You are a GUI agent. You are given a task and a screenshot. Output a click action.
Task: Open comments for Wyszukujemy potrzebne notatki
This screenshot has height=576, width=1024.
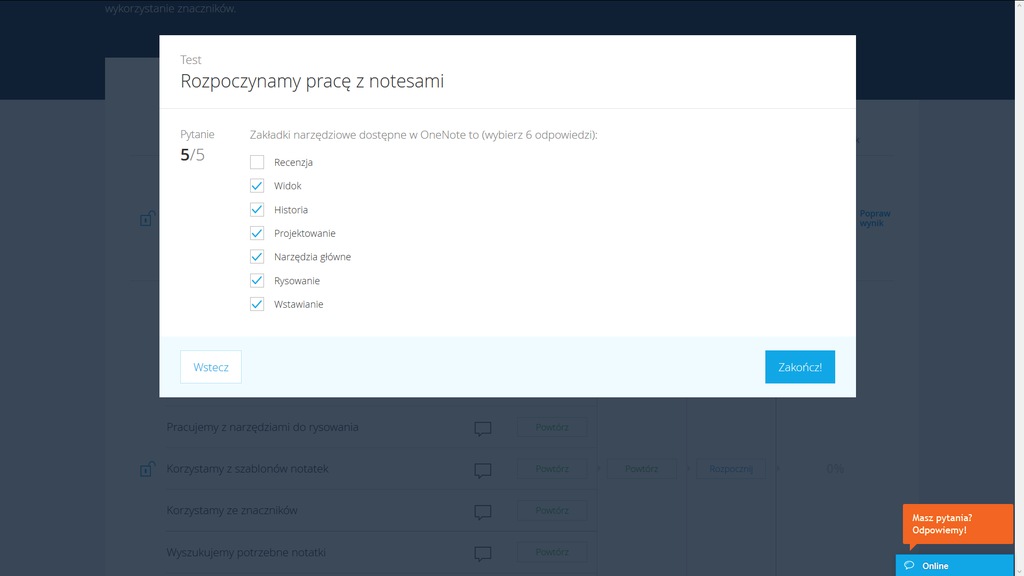pyautogui.click(x=483, y=554)
